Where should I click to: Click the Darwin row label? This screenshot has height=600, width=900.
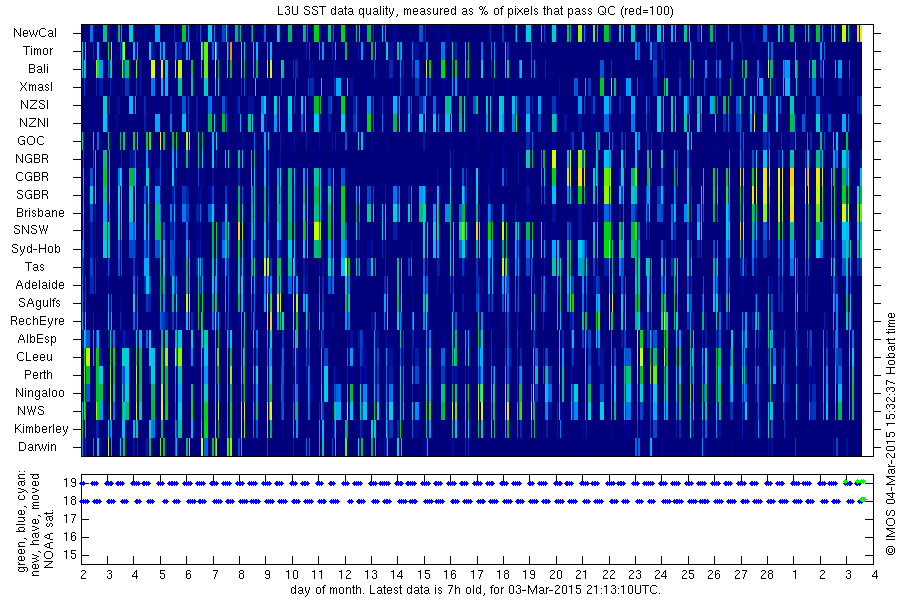tap(37, 447)
